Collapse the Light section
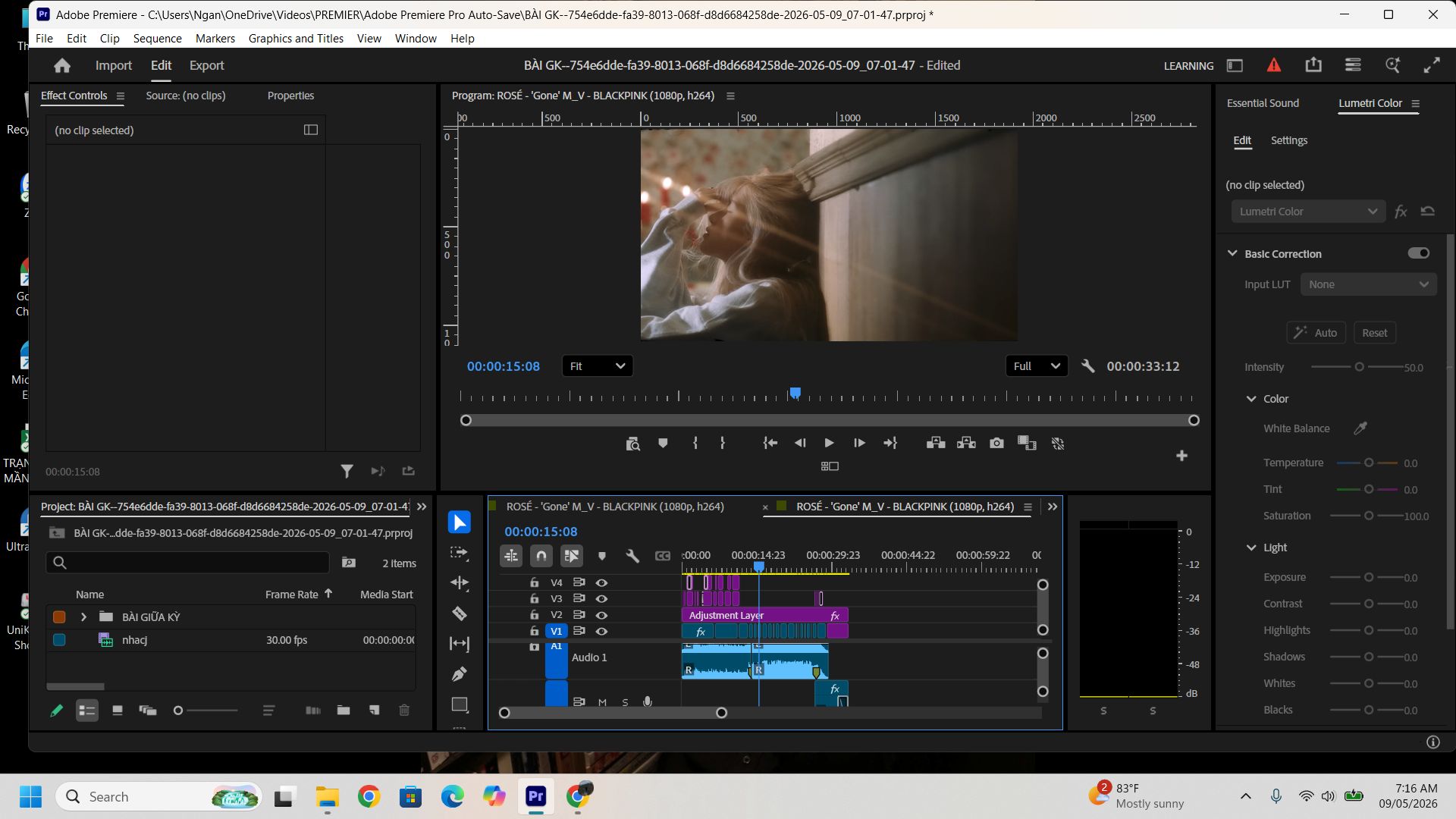1456x819 pixels. (x=1251, y=548)
